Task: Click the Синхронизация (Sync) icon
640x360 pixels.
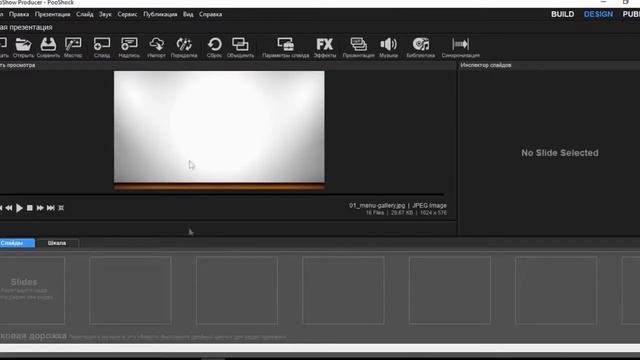Action: (x=460, y=44)
